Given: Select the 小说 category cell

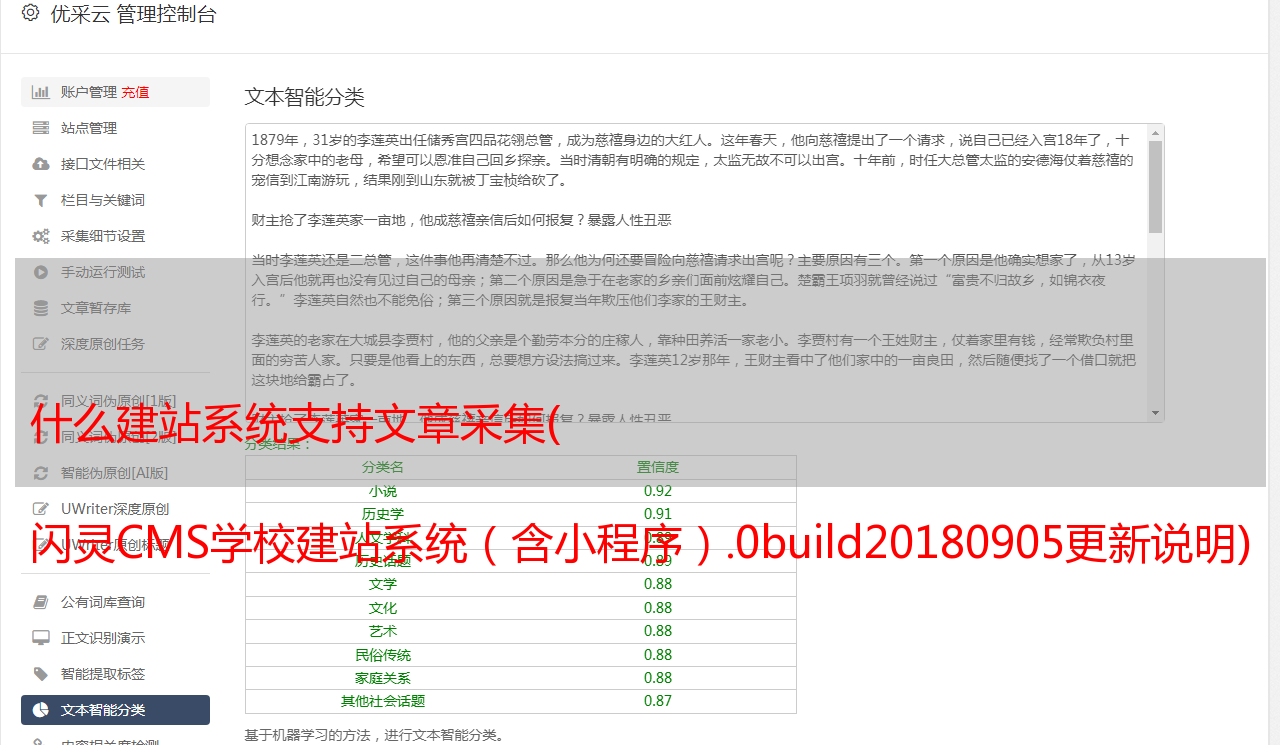Looking at the screenshot, I should [x=383, y=491].
